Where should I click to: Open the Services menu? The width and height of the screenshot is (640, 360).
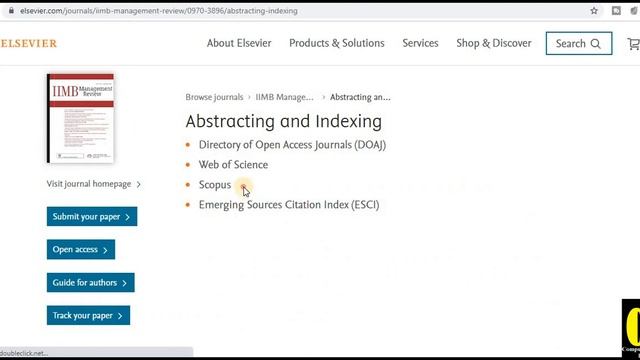pyautogui.click(x=420, y=43)
